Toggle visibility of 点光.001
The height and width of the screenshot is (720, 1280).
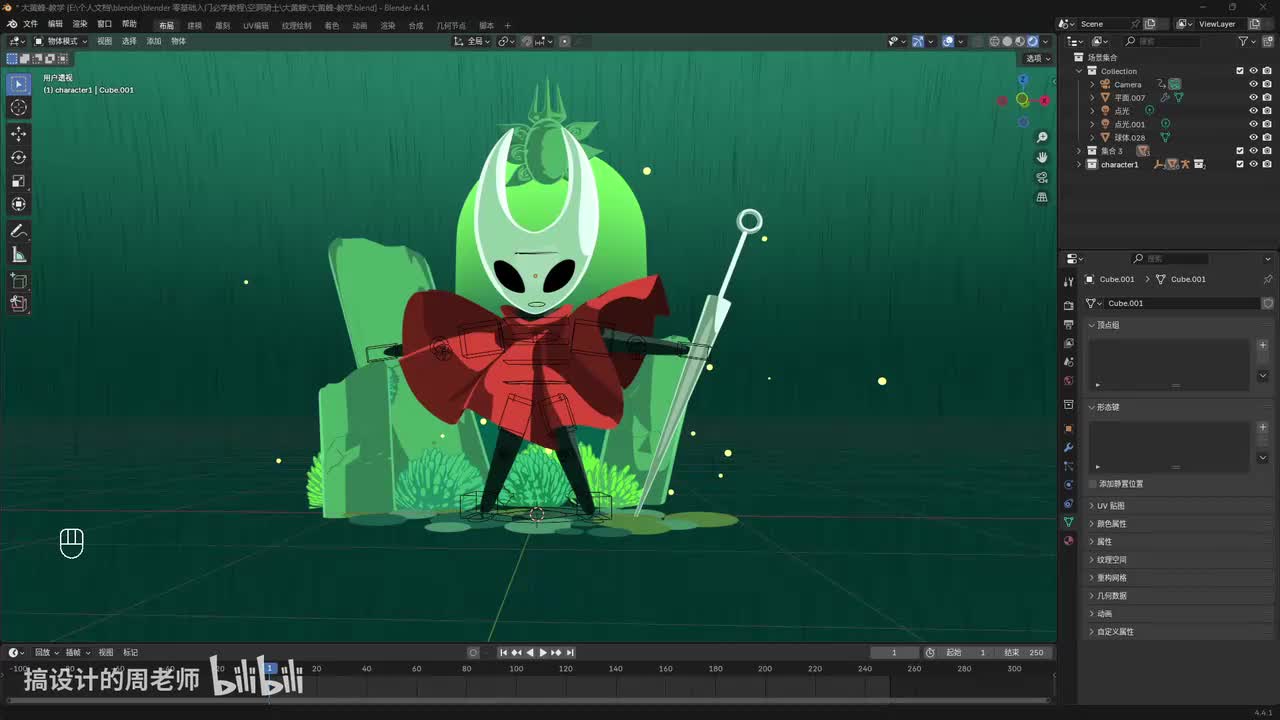tap(1253, 124)
